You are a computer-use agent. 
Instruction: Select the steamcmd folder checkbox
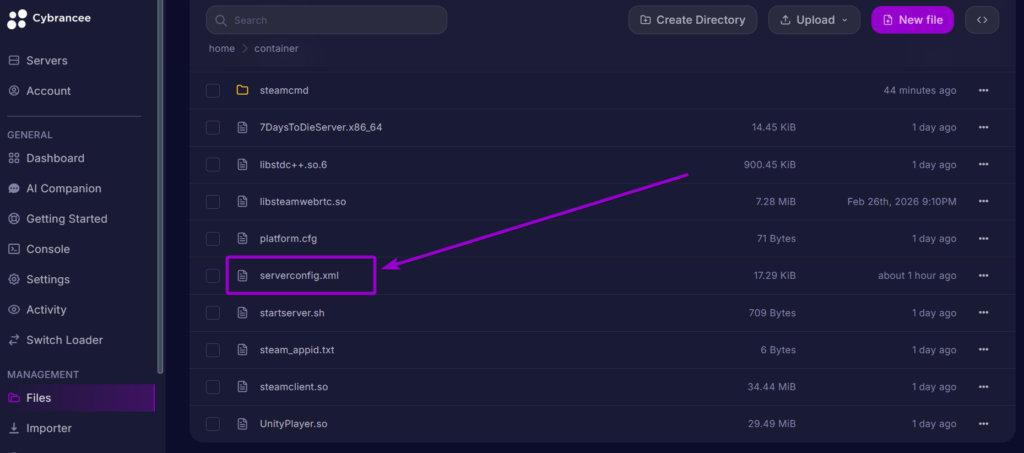coord(213,91)
